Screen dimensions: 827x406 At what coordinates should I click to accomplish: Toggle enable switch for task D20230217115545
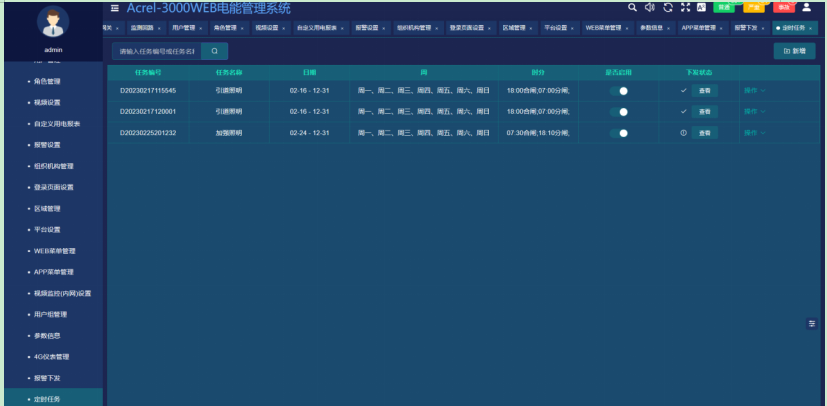coord(619,90)
